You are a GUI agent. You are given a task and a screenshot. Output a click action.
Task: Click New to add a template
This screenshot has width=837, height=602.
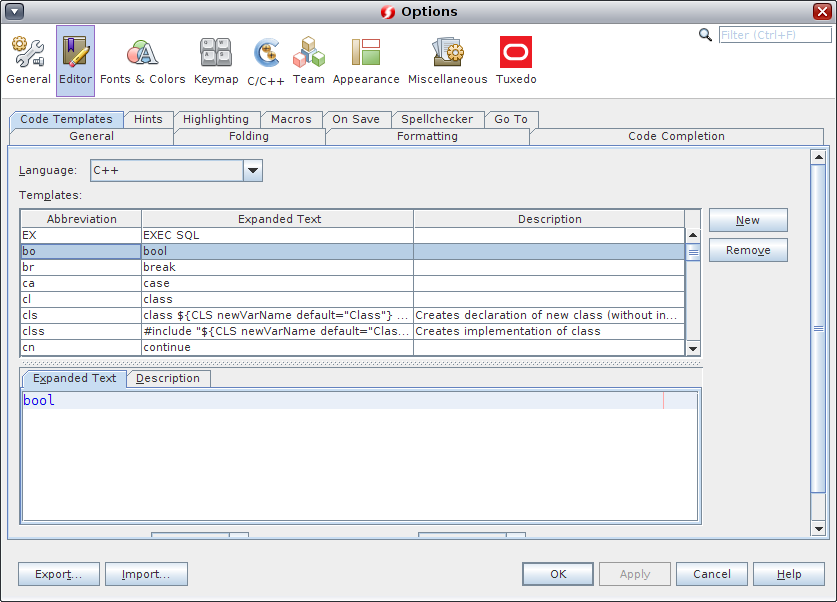pos(748,220)
